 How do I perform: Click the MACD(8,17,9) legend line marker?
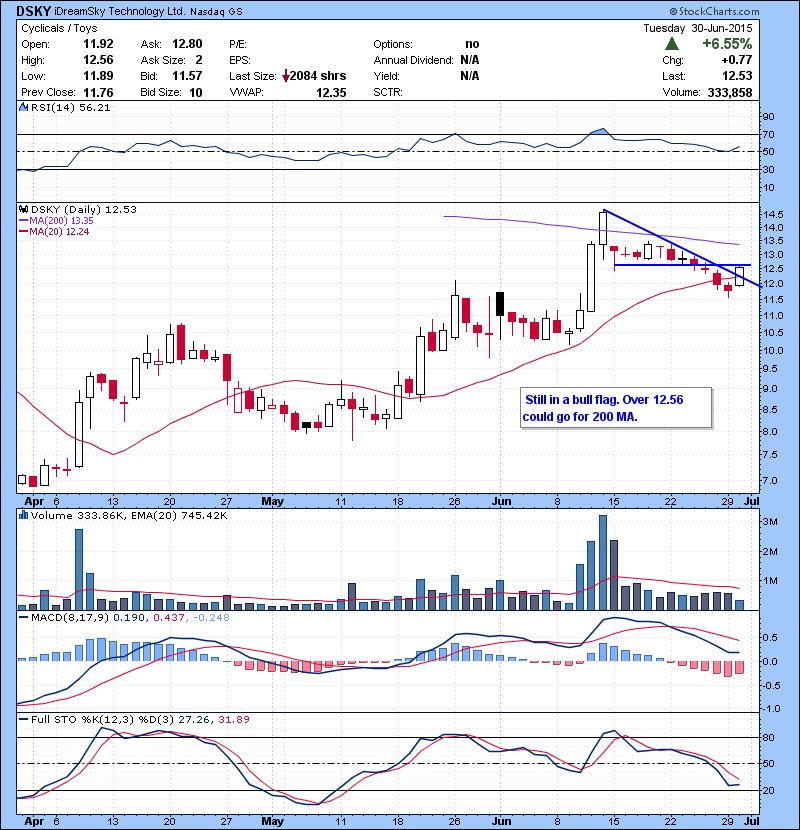(x=23, y=617)
